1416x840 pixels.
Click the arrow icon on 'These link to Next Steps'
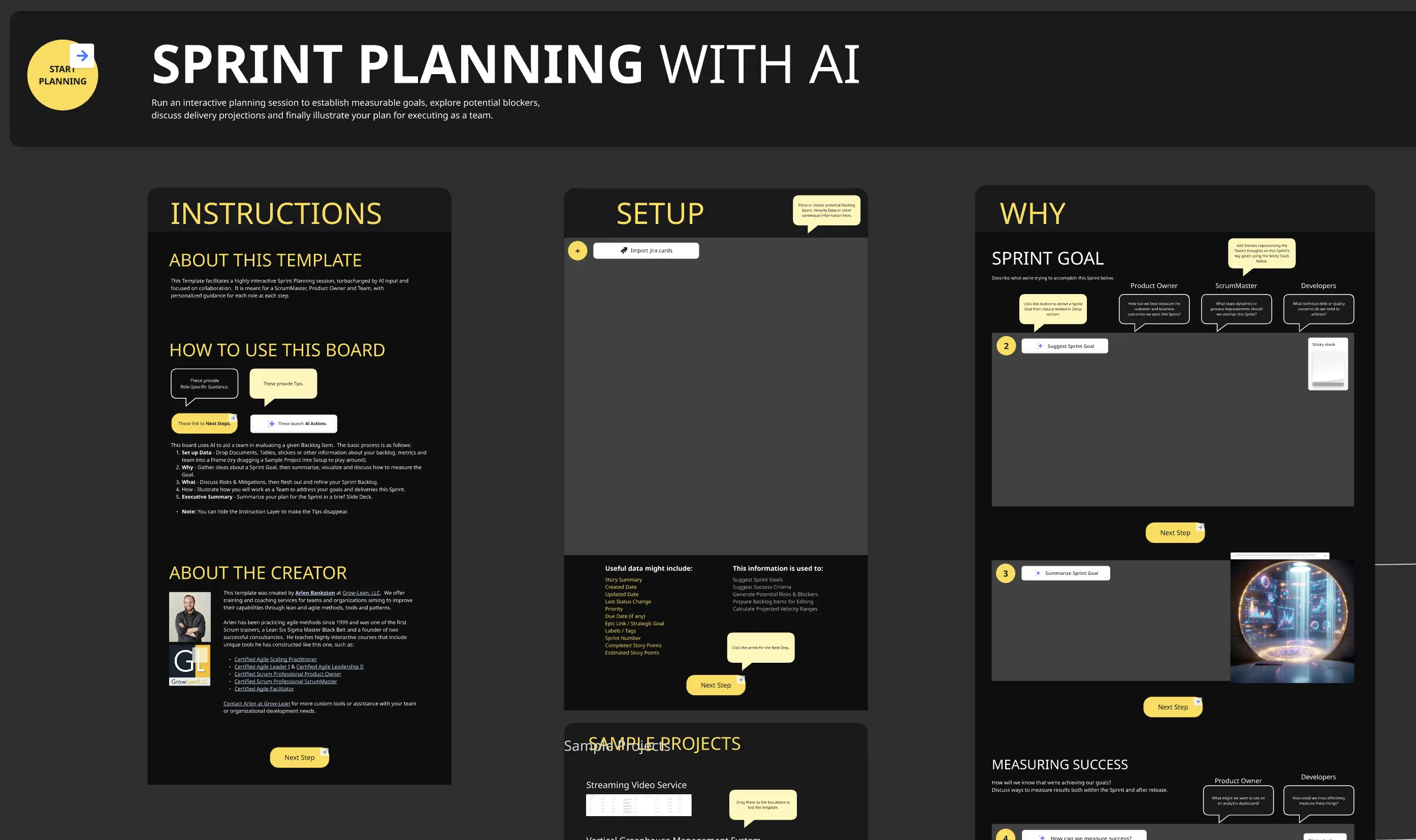tap(232, 418)
